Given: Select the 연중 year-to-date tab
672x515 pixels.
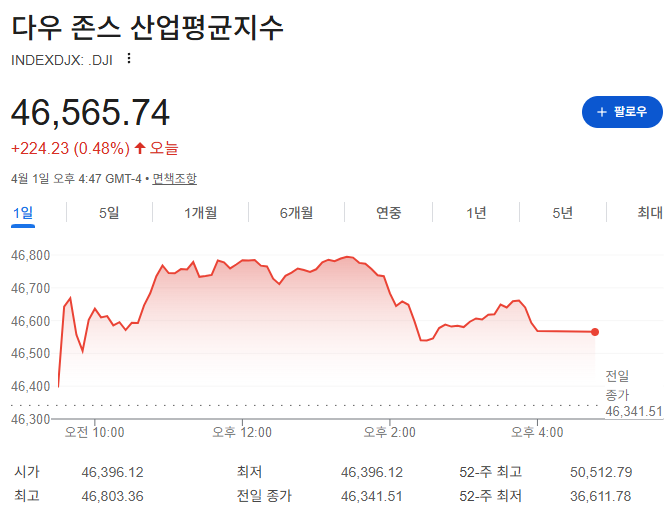Looking at the screenshot, I should point(388,212).
